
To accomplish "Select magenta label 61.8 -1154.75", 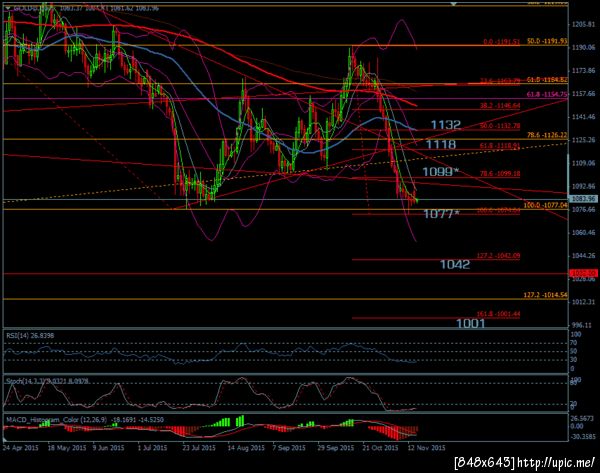I will pyautogui.click(x=547, y=94).
